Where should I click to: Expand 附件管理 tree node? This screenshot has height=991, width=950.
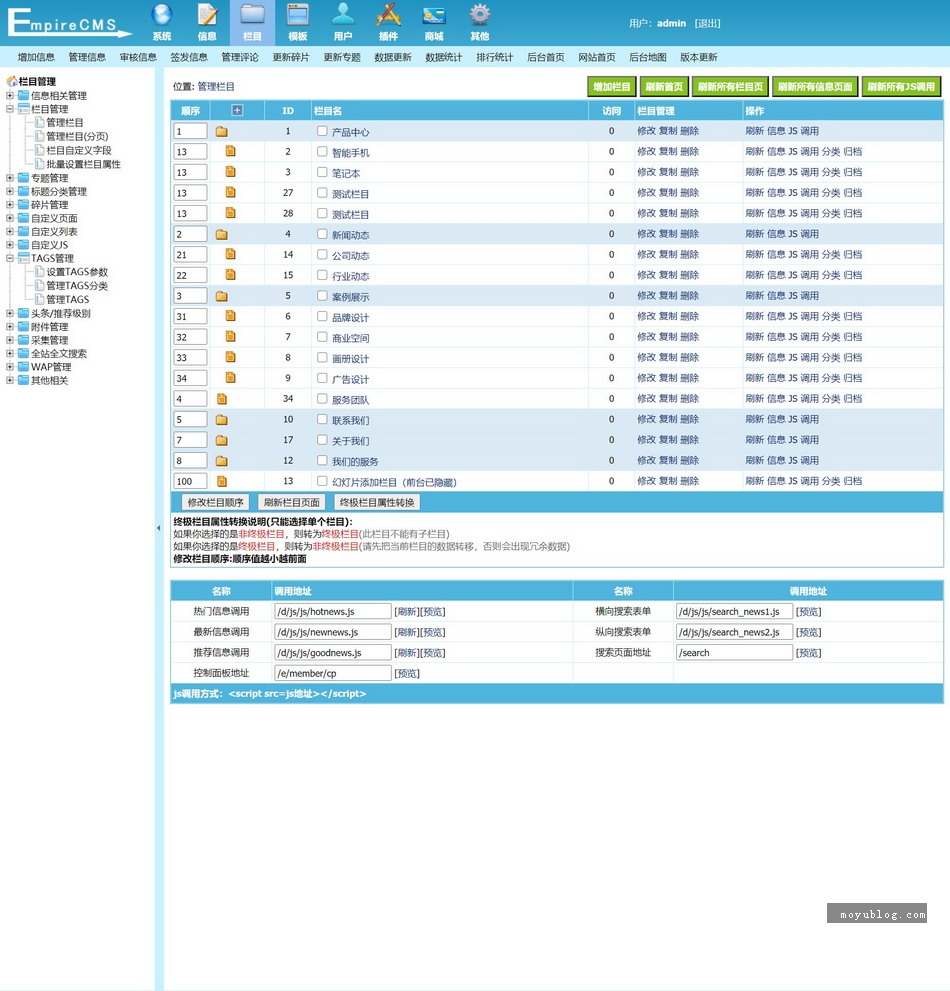click(x=9, y=327)
